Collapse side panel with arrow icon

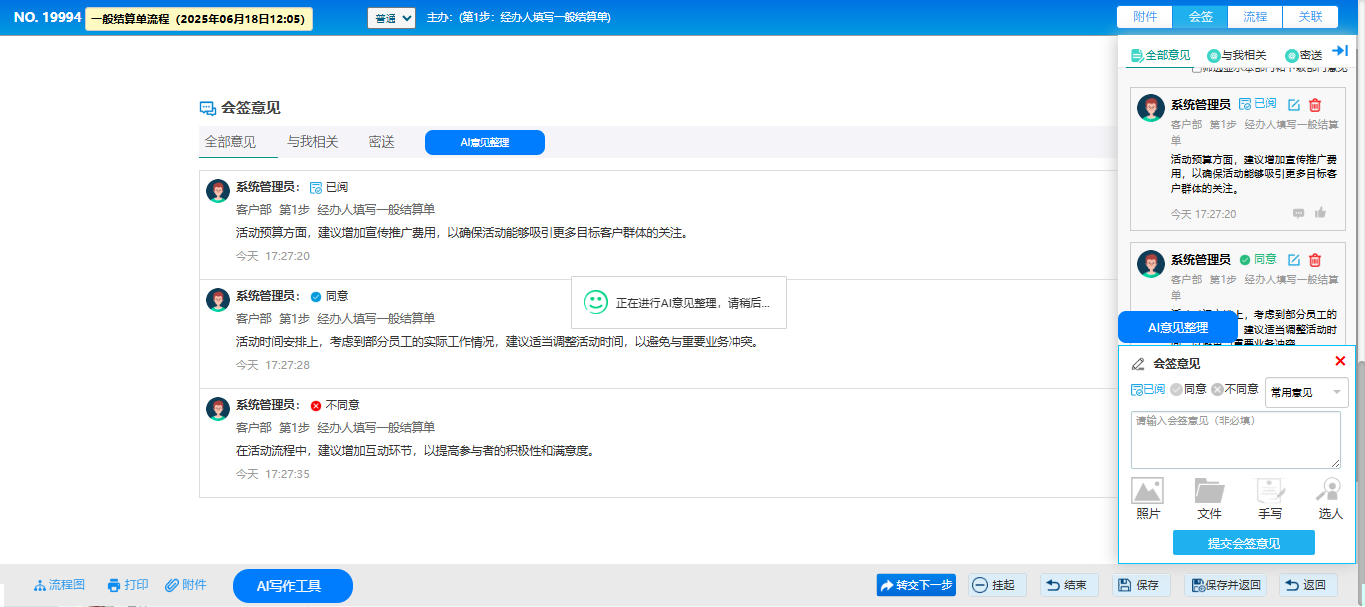(1341, 51)
